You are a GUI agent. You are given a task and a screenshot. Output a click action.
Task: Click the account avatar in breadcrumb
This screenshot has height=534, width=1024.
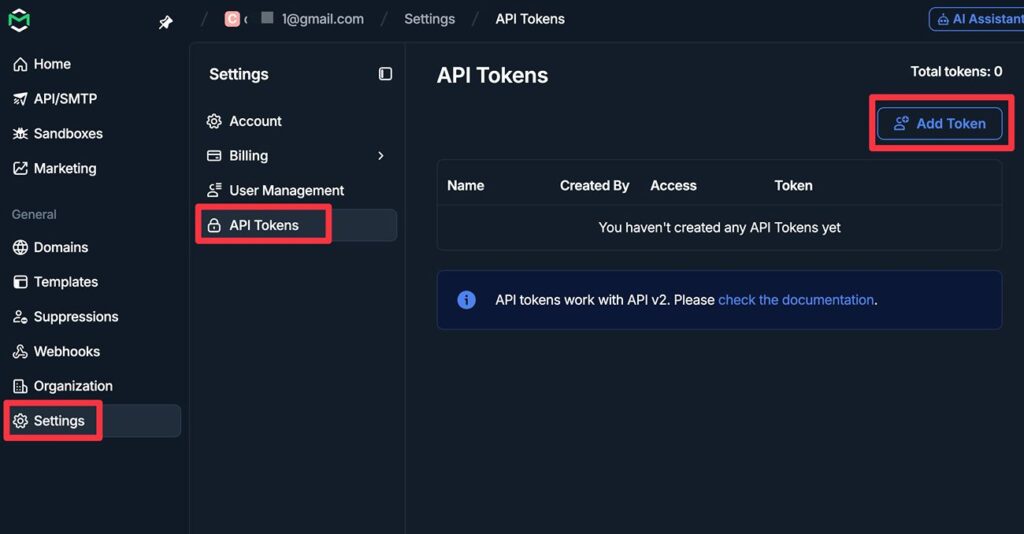[232, 19]
